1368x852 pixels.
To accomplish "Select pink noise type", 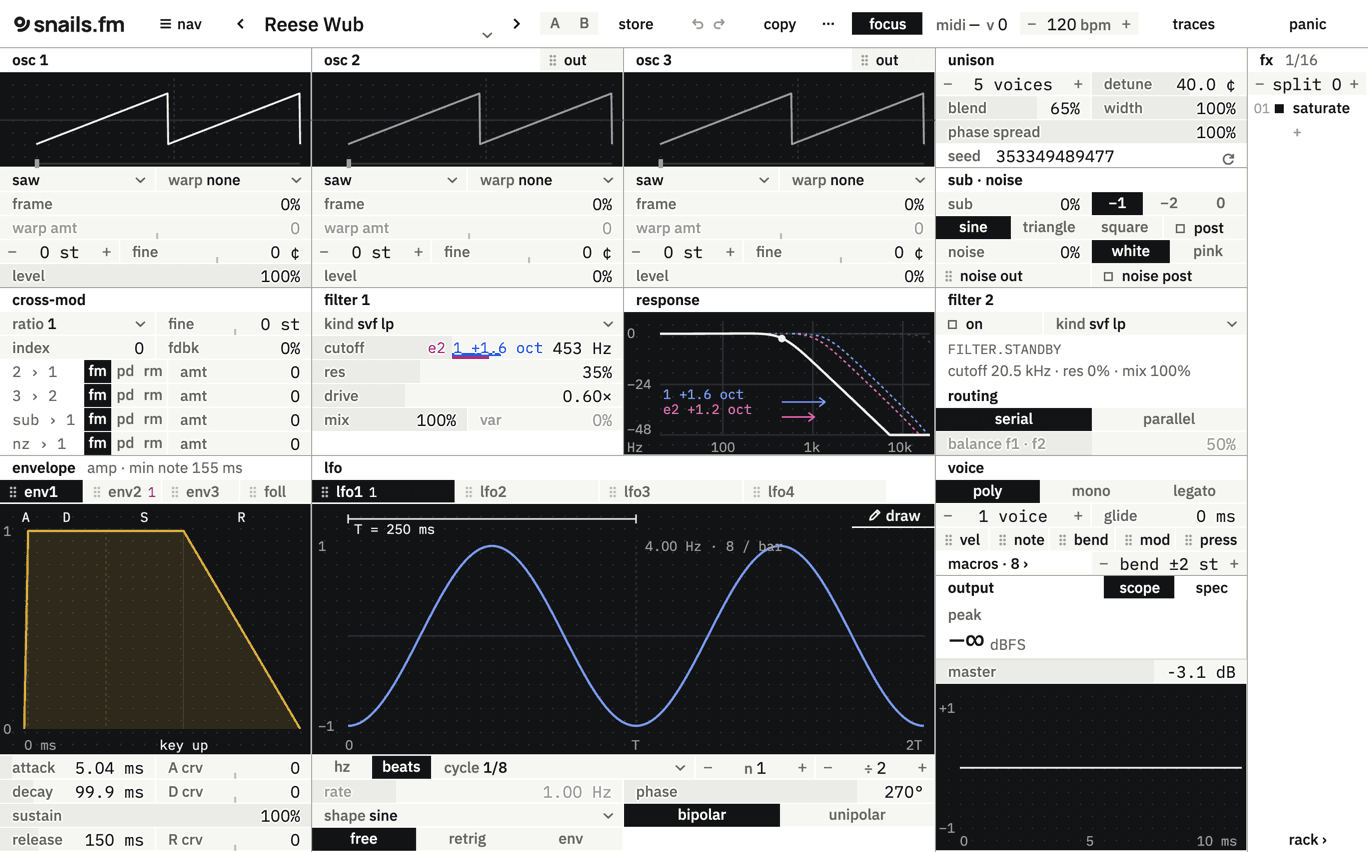I will click(1207, 252).
